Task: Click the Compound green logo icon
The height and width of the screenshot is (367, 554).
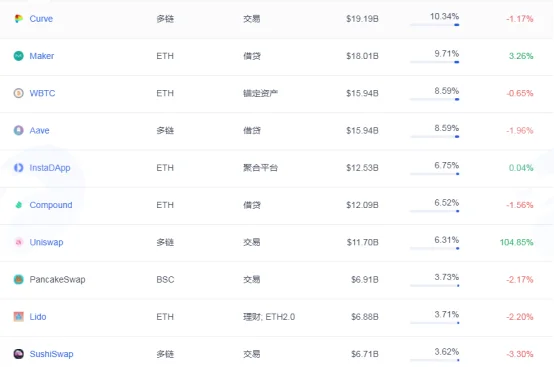Action: (x=18, y=205)
